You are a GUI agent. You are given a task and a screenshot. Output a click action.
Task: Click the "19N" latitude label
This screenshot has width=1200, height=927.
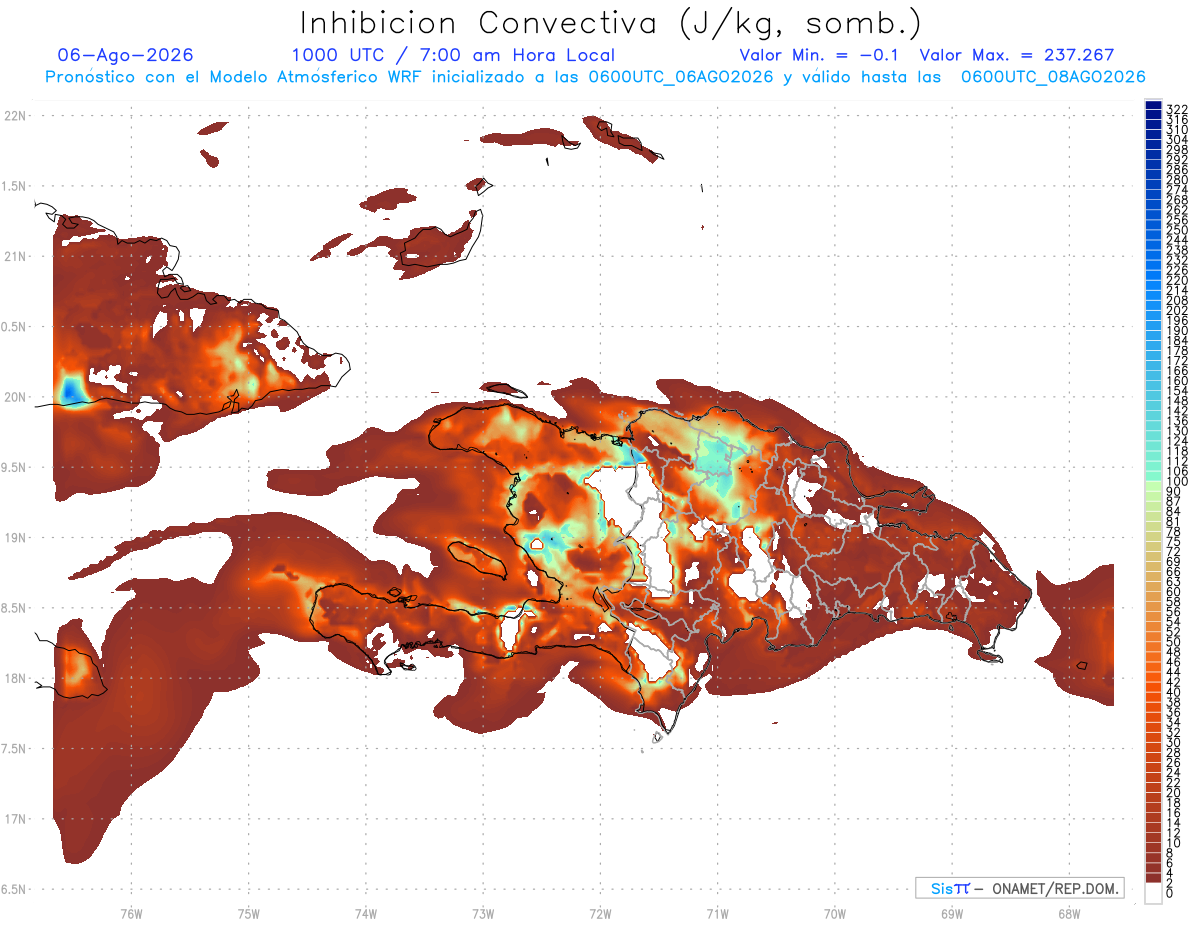(x=15, y=537)
